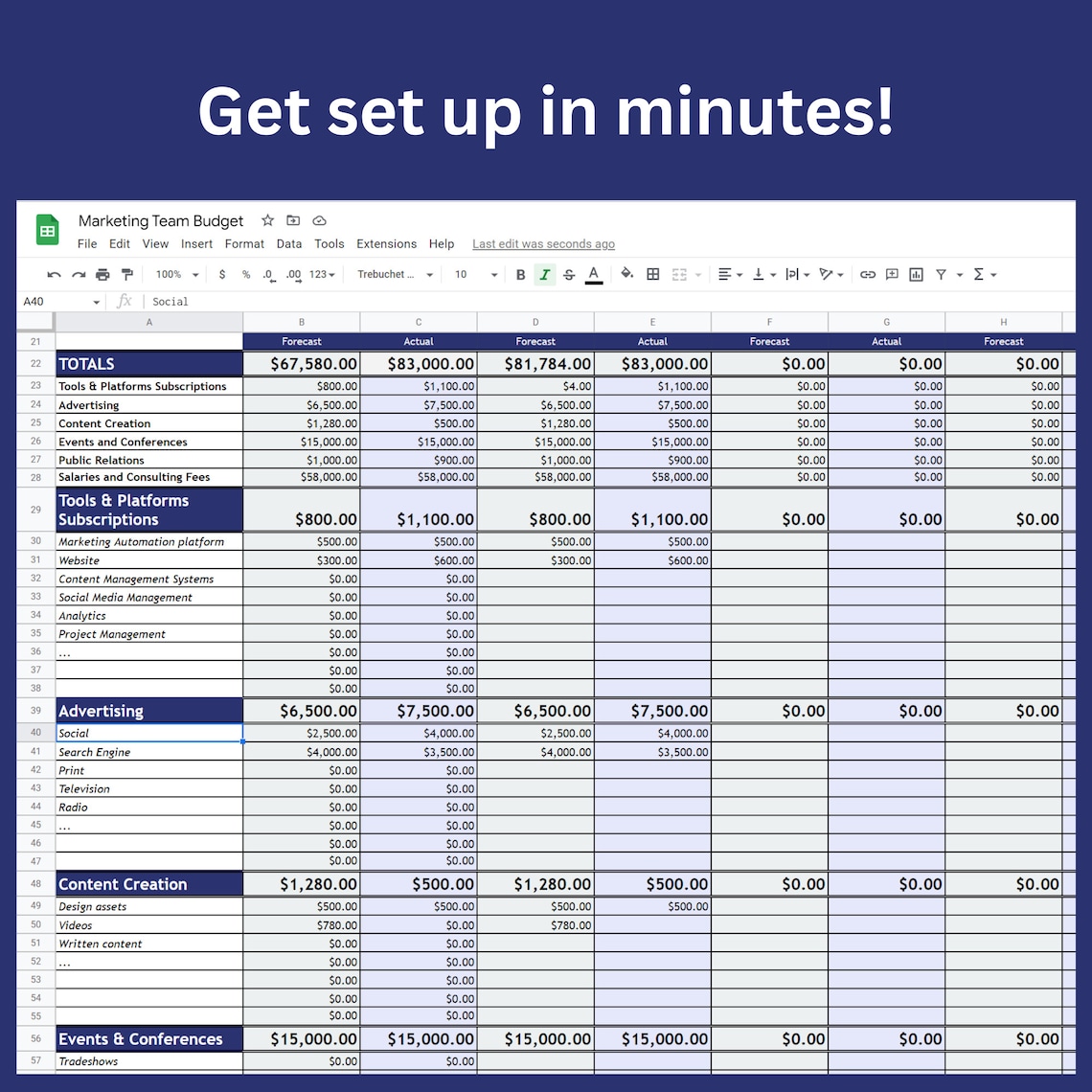Redo the last action
Screen dimensions: 1092x1092
(x=79, y=274)
